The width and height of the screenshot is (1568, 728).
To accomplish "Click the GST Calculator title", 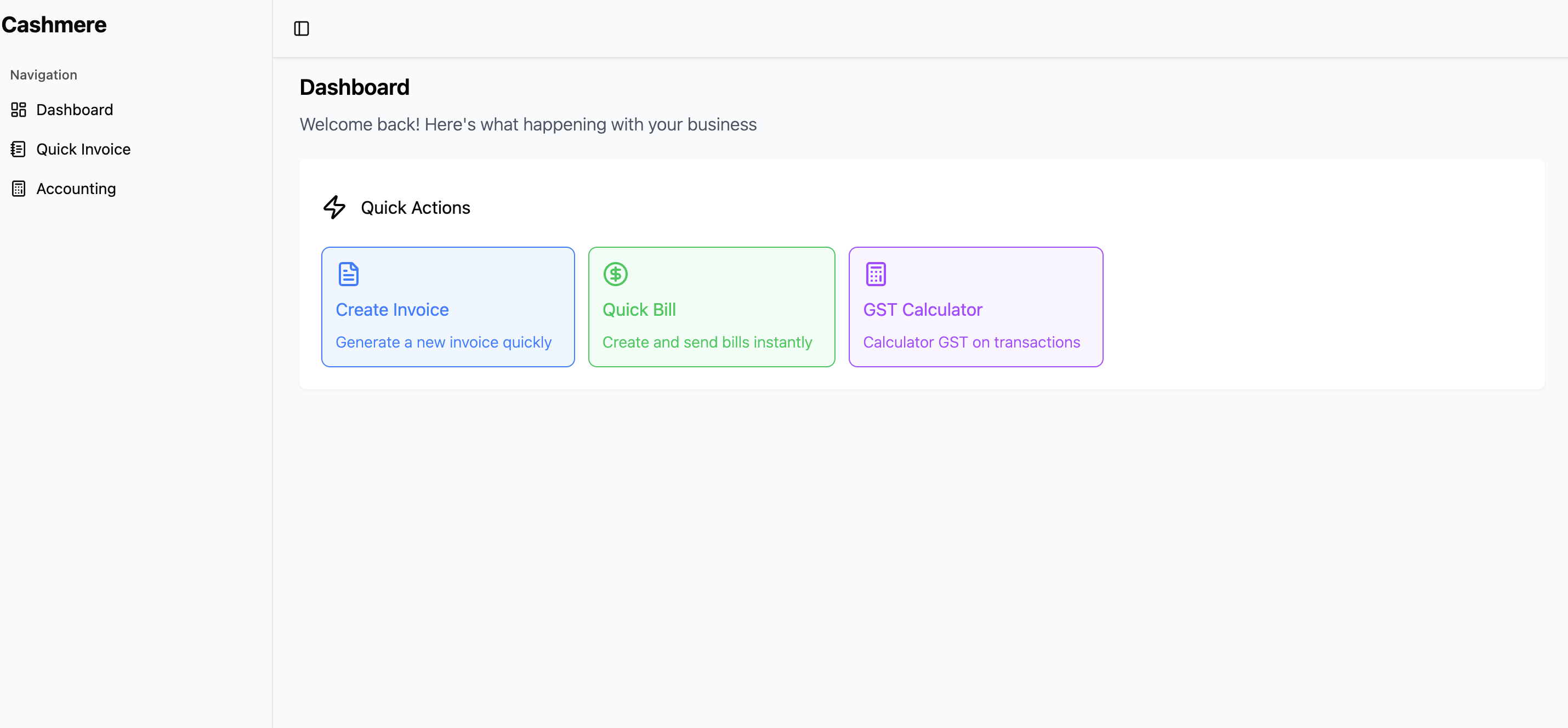I will tap(922, 310).
